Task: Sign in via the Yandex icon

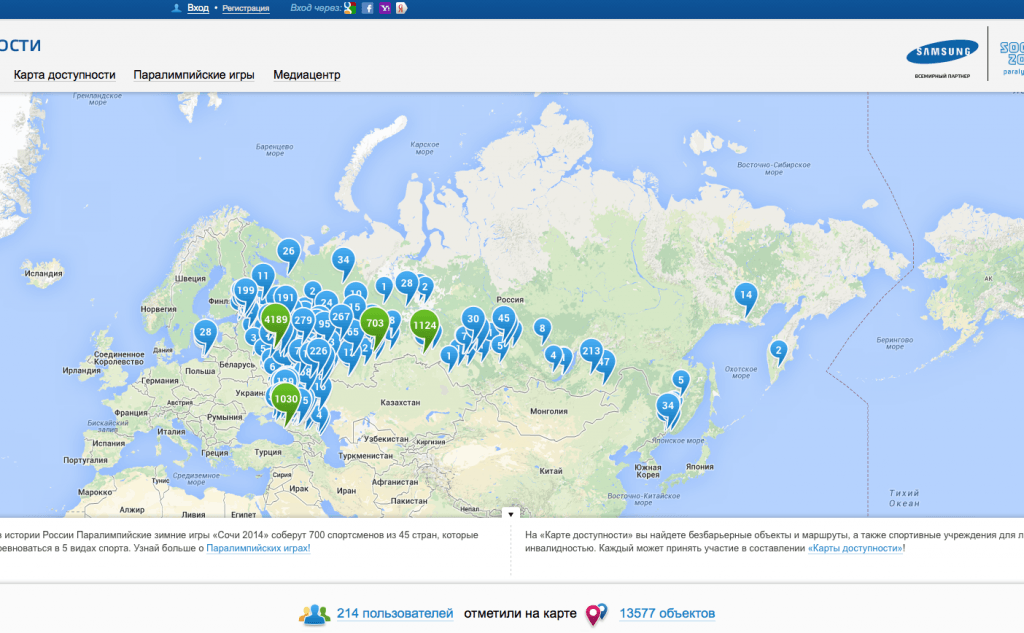Action: [402, 8]
